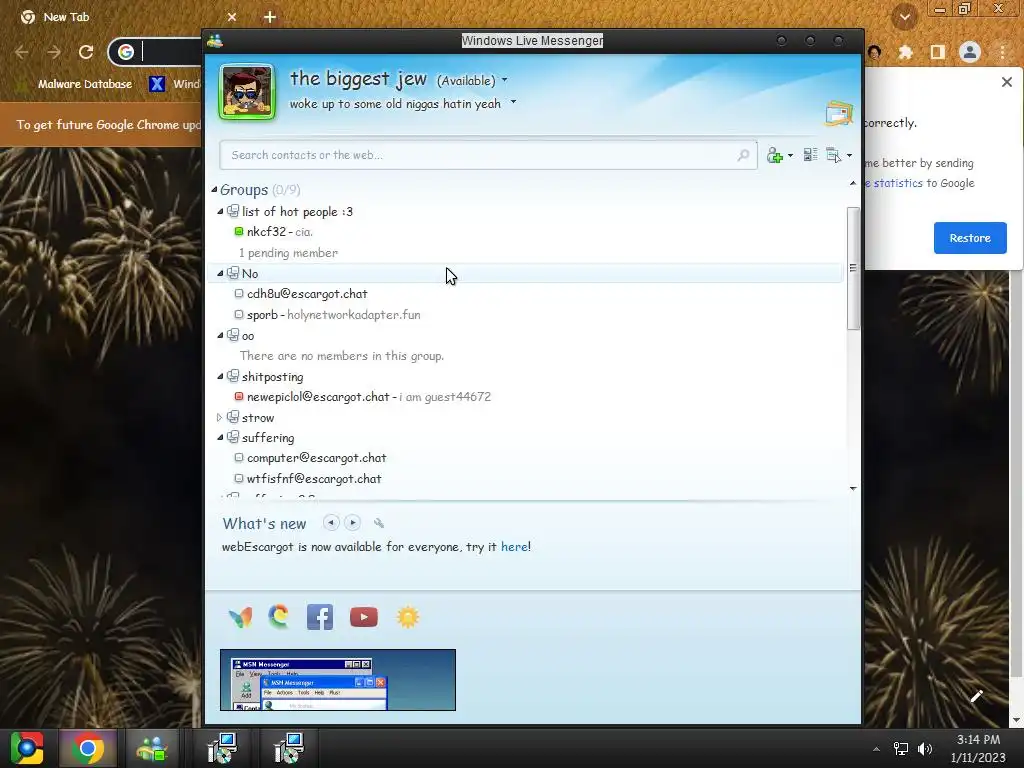Click the contact list scroll down arrow
The image size is (1024, 768).
[853, 488]
